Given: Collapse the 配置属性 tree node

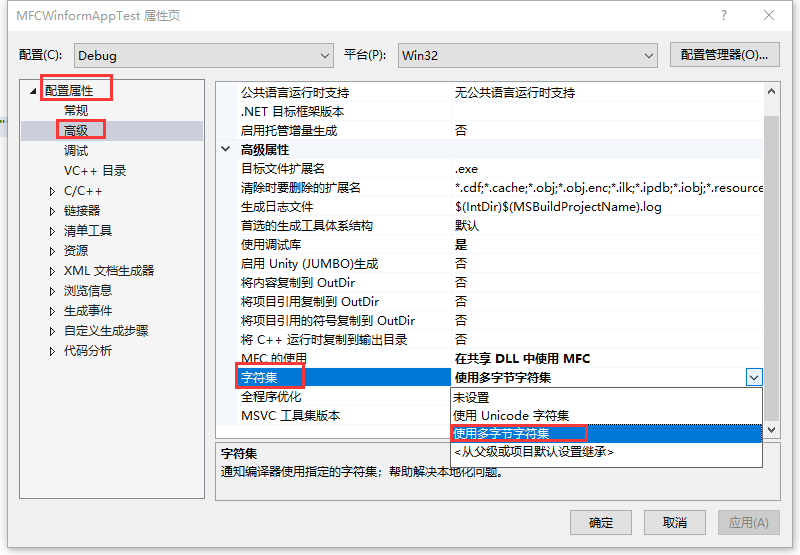Looking at the screenshot, I should pyautogui.click(x=33, y=91).
